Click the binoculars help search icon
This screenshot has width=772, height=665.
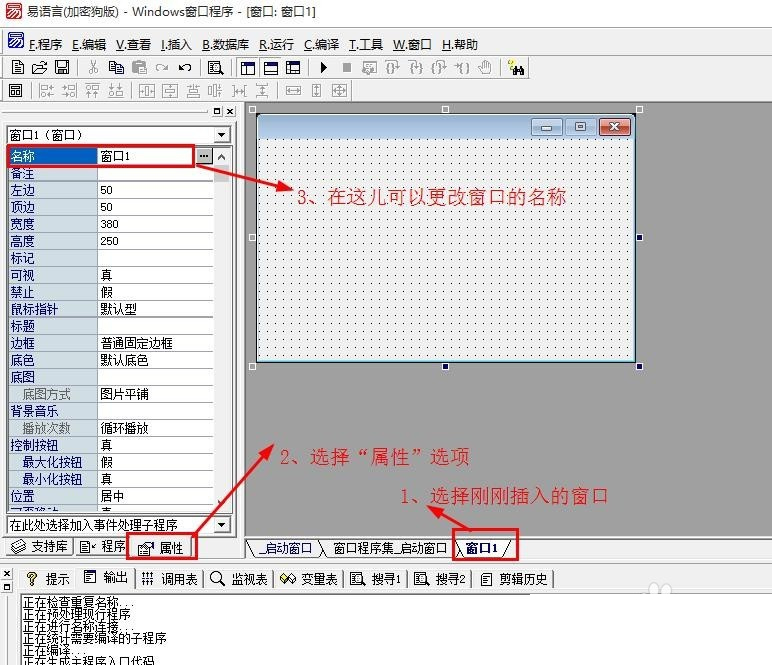pos(516,67)
